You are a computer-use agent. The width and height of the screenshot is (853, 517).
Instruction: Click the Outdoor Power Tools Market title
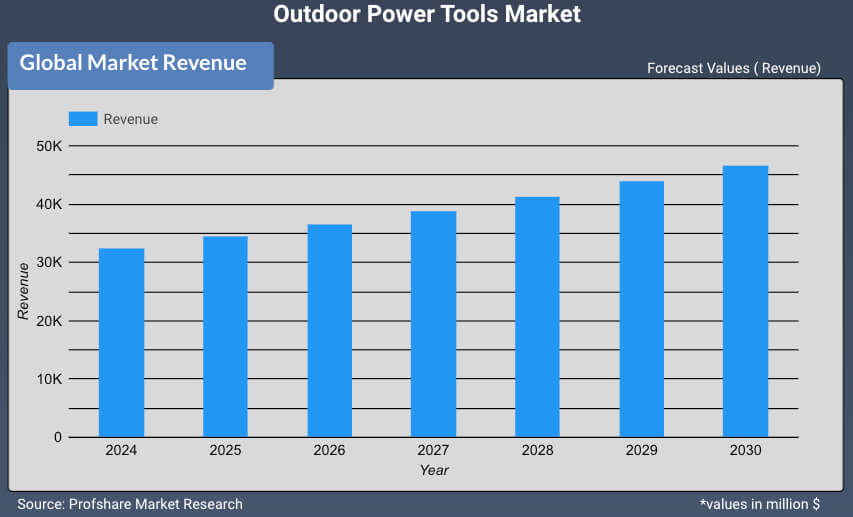tap(427, 14)
